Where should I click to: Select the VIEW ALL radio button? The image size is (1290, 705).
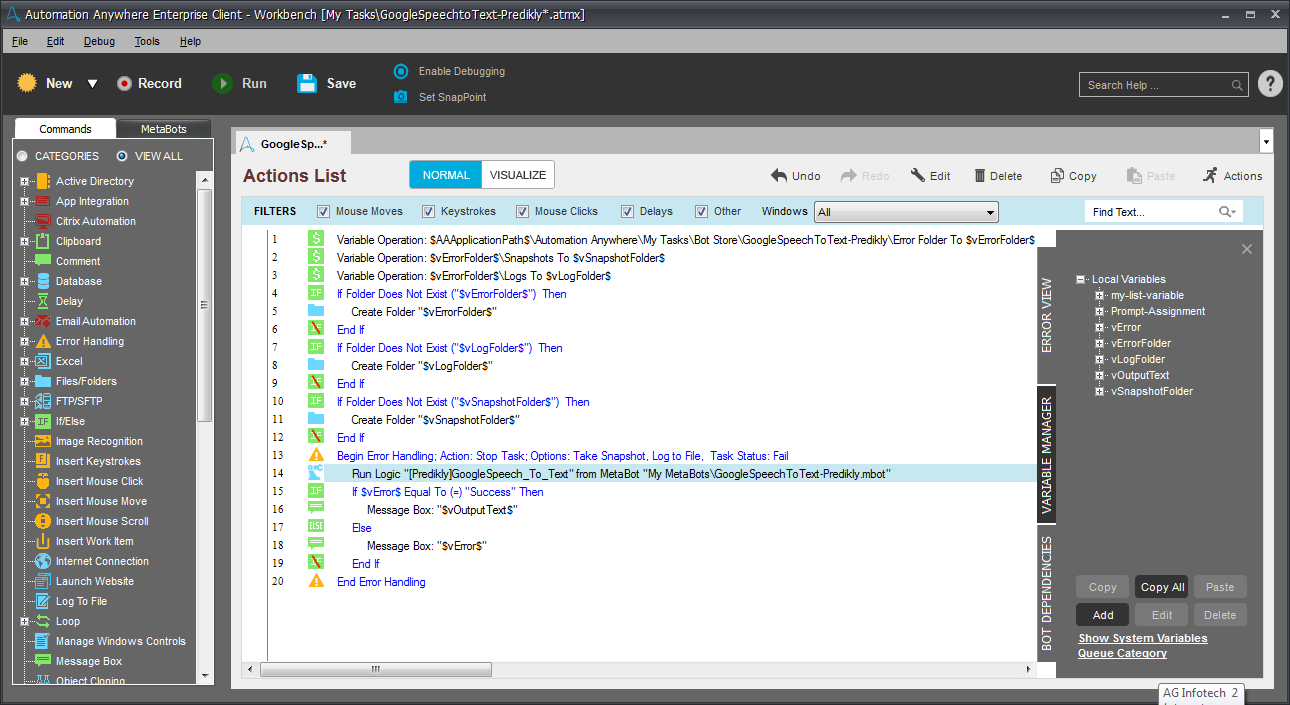[x=122, y=156]
